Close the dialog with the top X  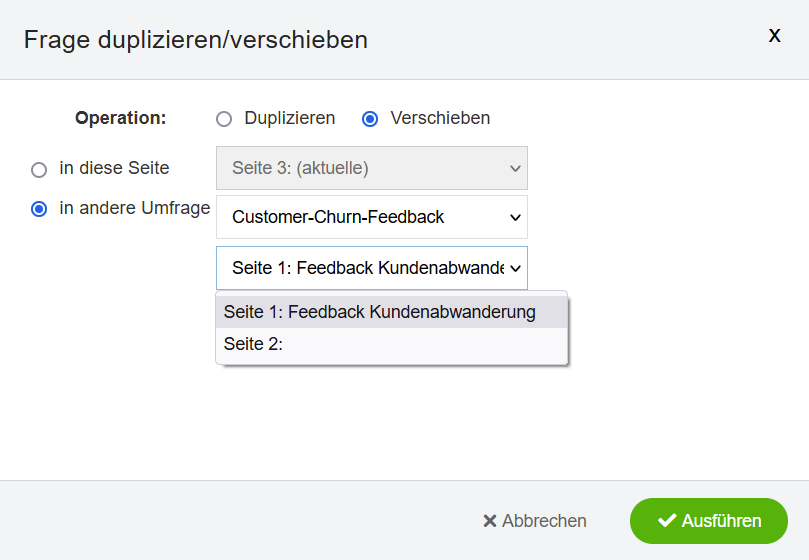(774, 36)
